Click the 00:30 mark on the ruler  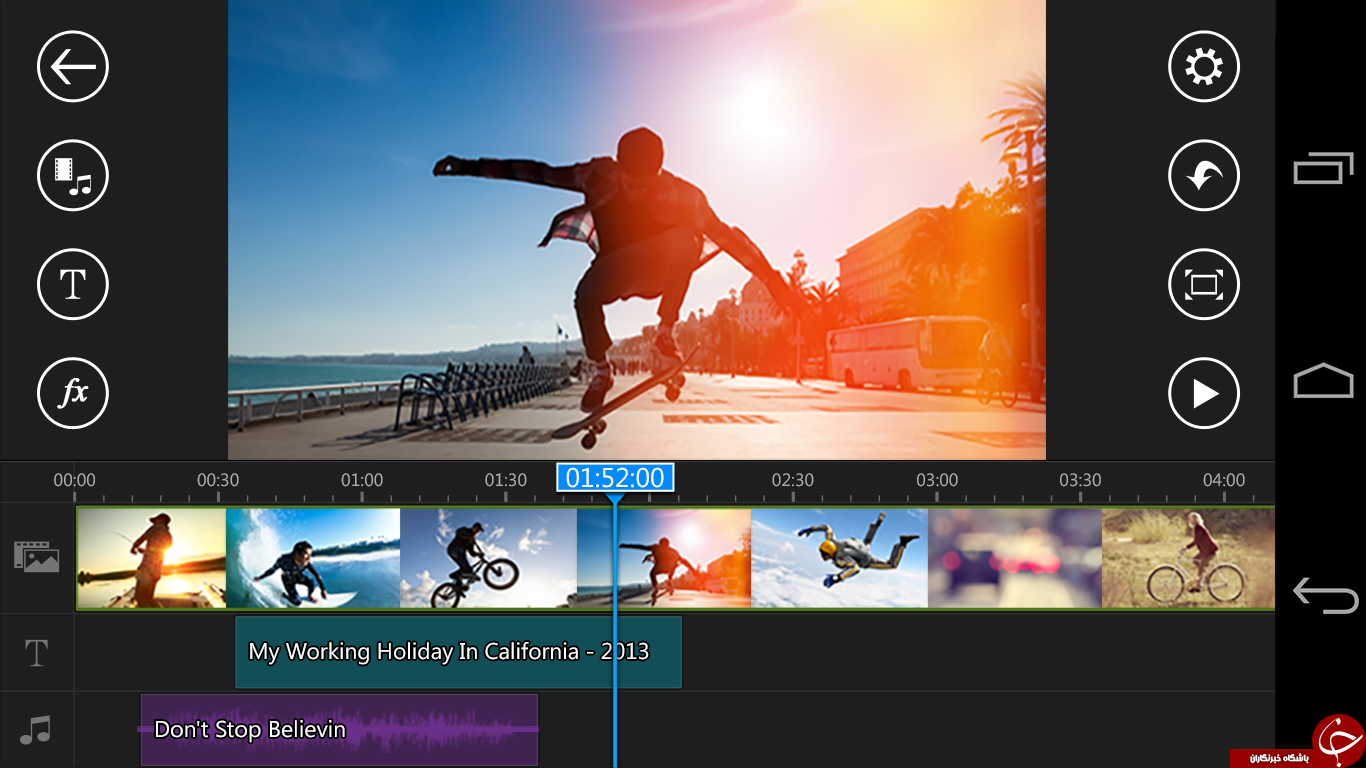pyautogui.click(x=218, y=481)
